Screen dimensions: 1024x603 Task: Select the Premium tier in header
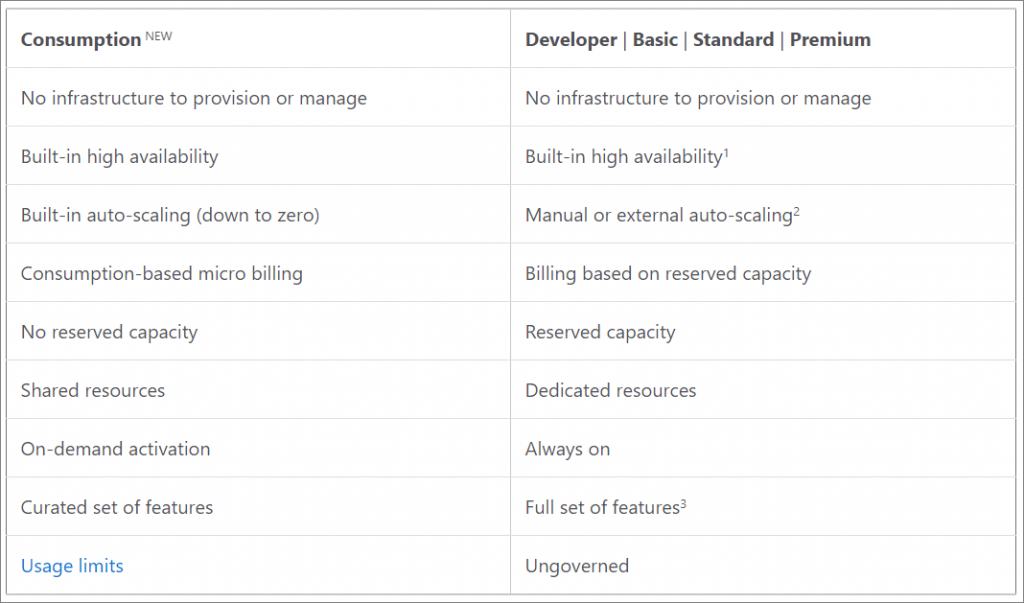point(830,40)
